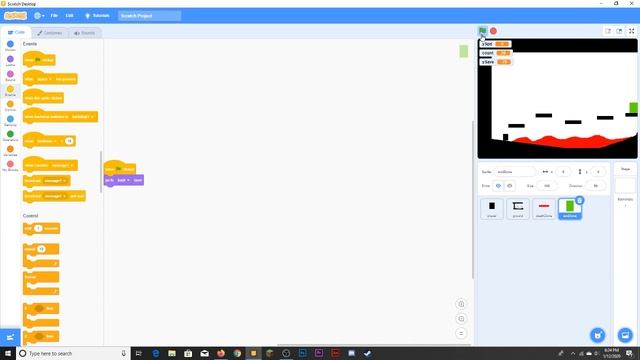
Task: Switch to small stage layout
Action: point(608,31)
